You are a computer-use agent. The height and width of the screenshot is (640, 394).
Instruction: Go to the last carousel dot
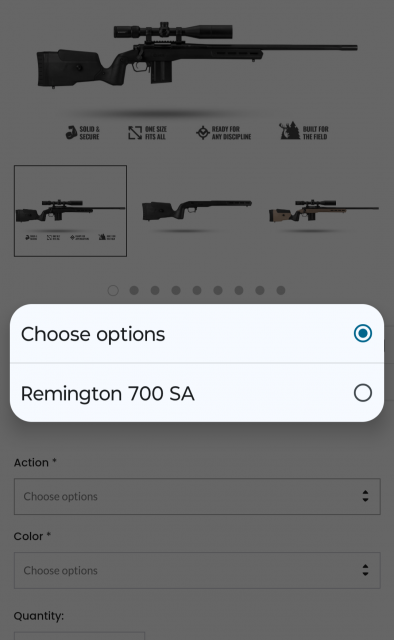(280, 290)
